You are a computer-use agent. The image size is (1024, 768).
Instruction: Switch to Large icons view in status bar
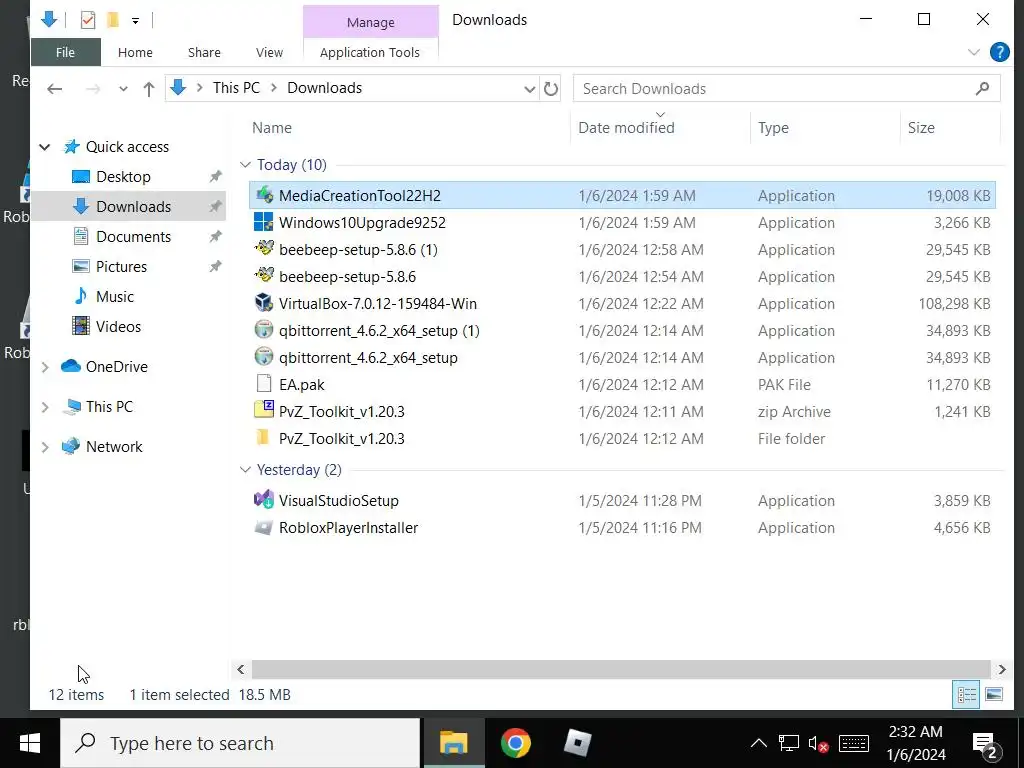(994, 694)
